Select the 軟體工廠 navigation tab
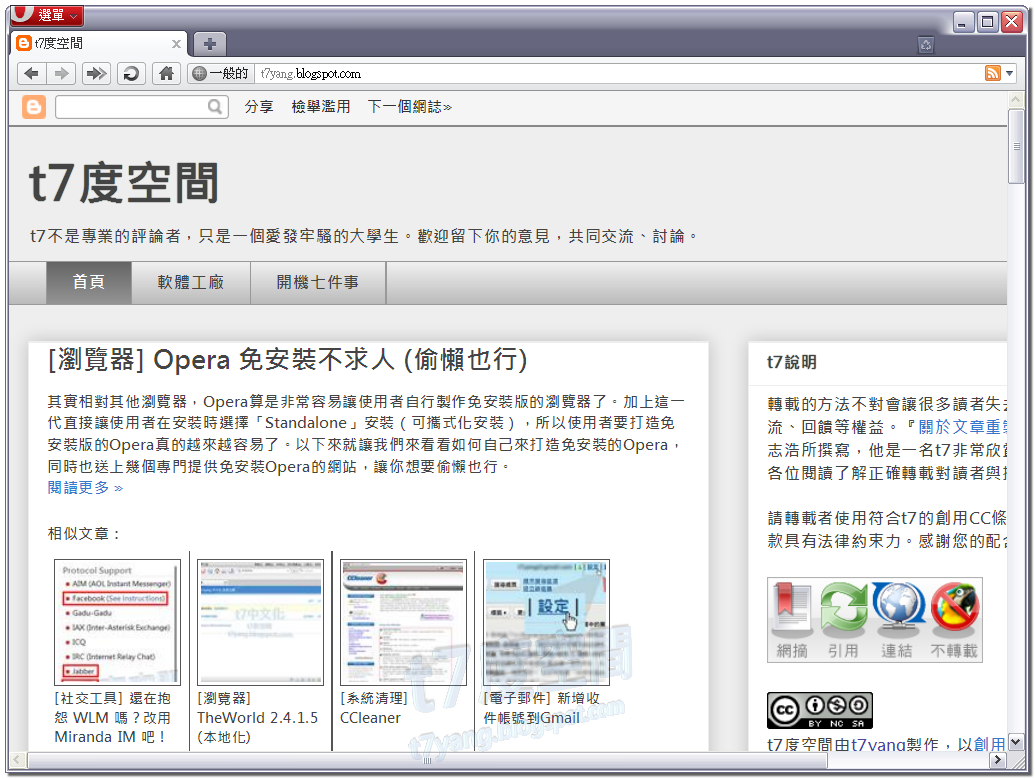The image size is (1035, 779). click(191, 283)
